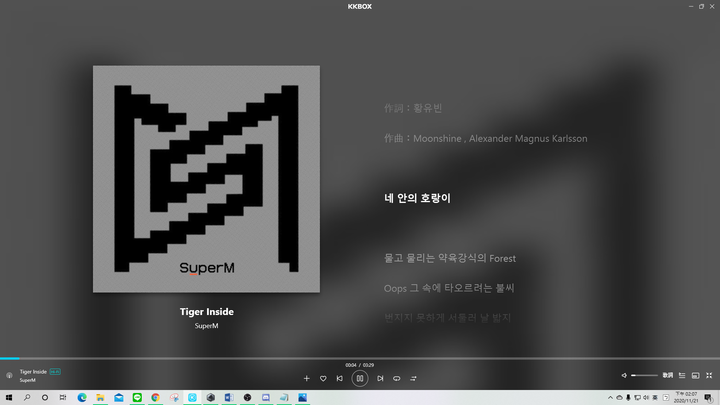
Task: Open Google Chrome from the taskbar
Action: (x=156, y=398)
